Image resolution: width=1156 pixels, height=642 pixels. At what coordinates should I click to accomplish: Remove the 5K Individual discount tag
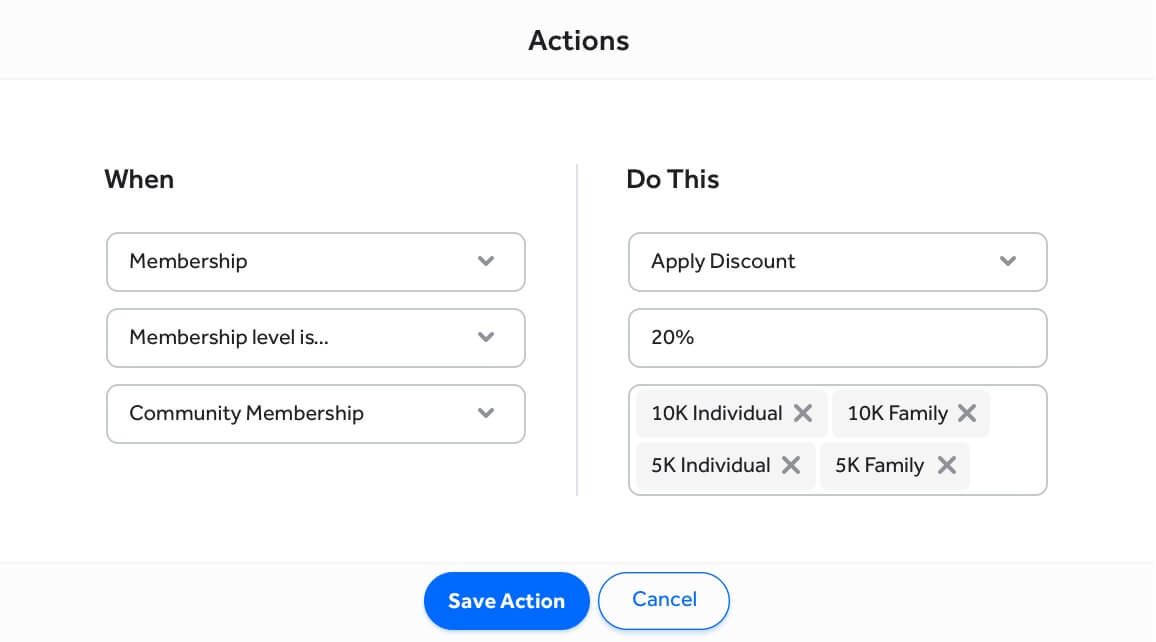click(x=791, y=465)
